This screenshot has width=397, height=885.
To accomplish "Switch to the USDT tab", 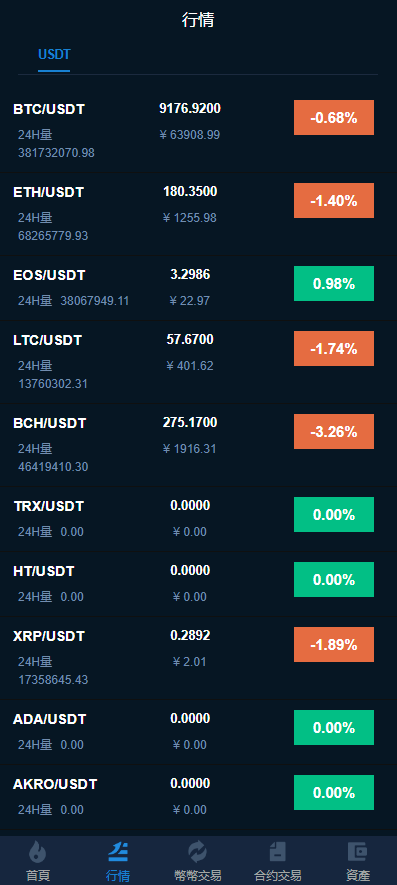I will click(54, 55).
